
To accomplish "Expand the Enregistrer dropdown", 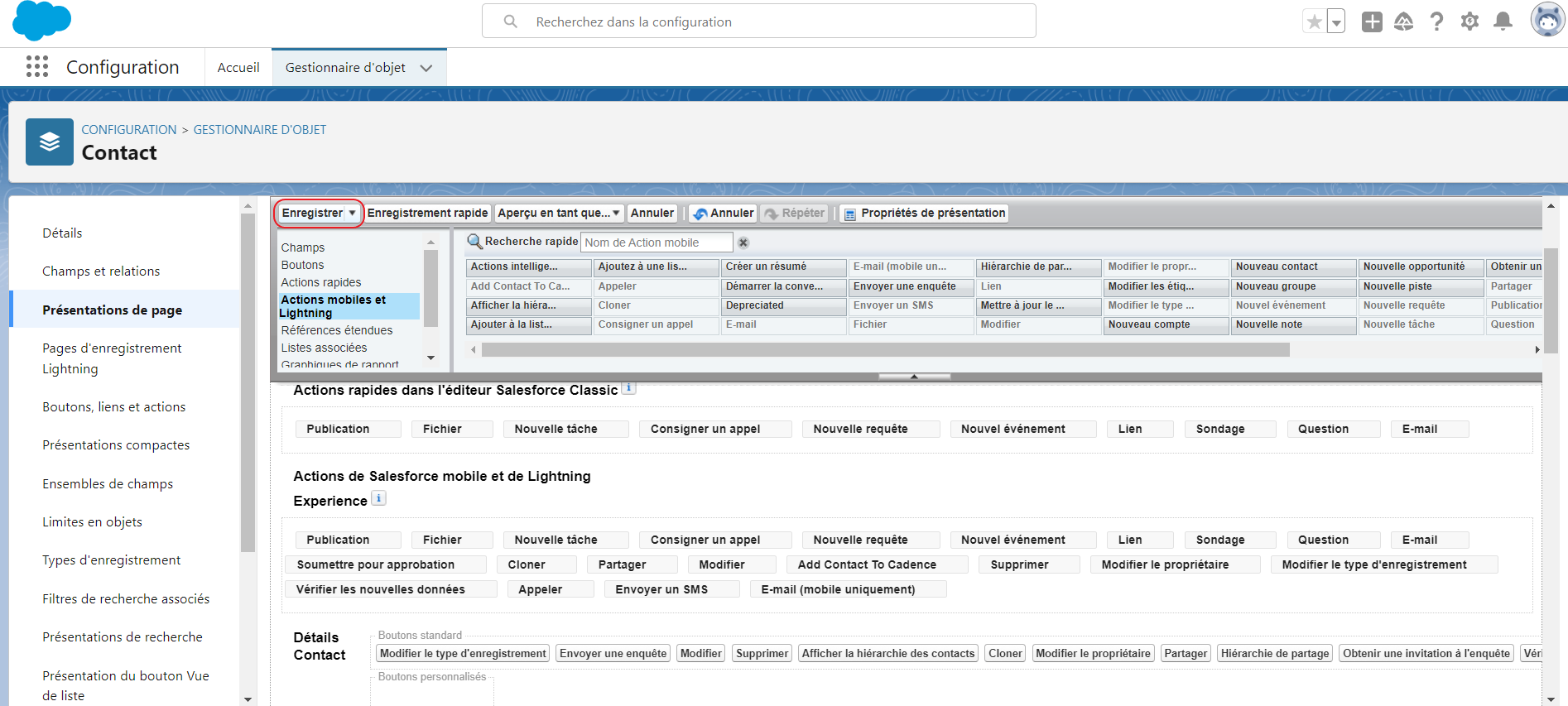I will point(353,214).
